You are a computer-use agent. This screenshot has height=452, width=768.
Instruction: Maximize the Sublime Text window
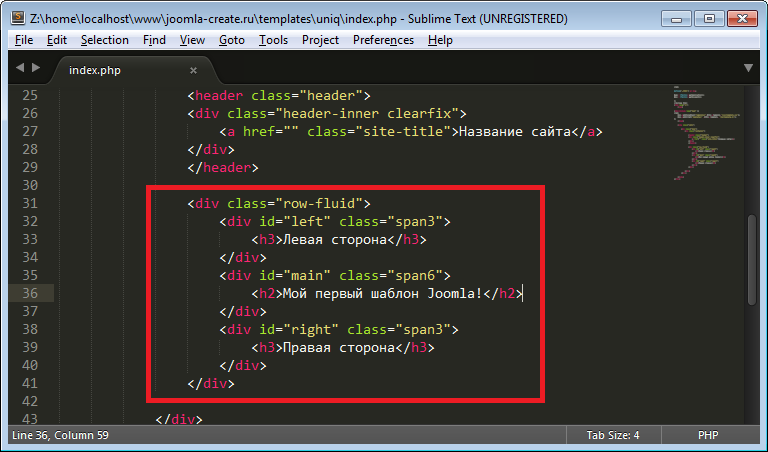[709, 17]
